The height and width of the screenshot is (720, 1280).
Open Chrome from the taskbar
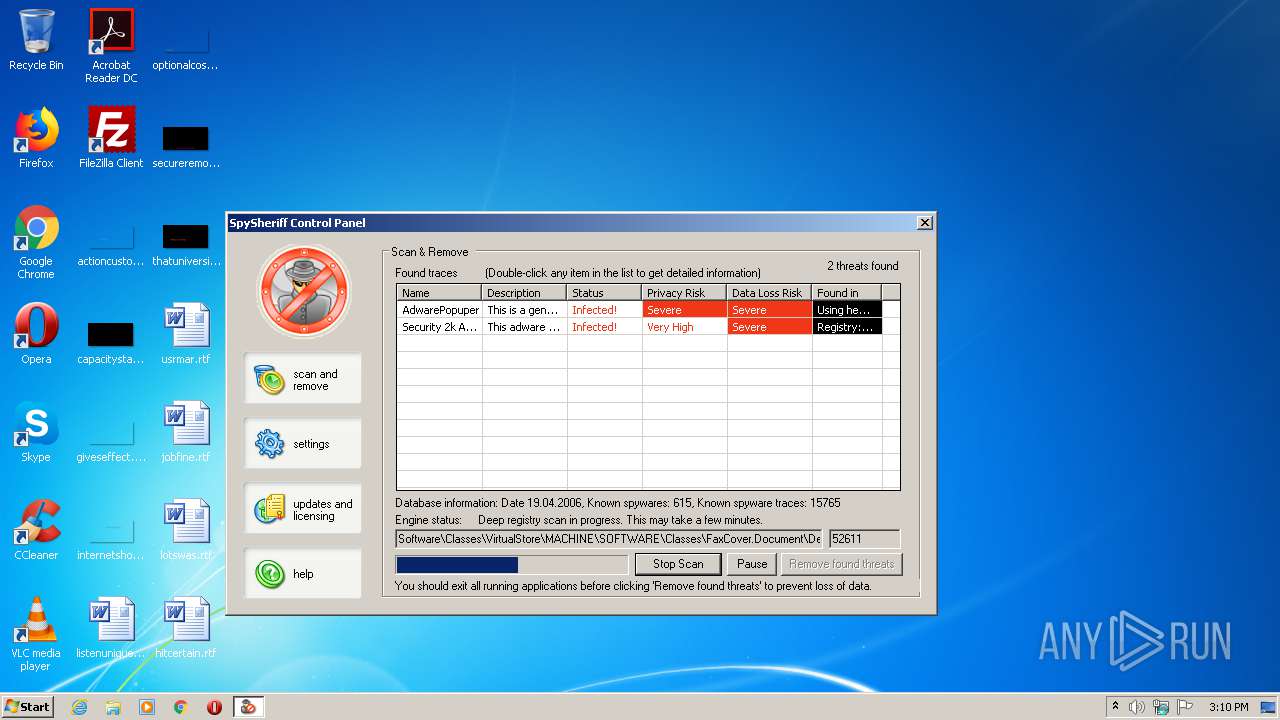[181, 707]
